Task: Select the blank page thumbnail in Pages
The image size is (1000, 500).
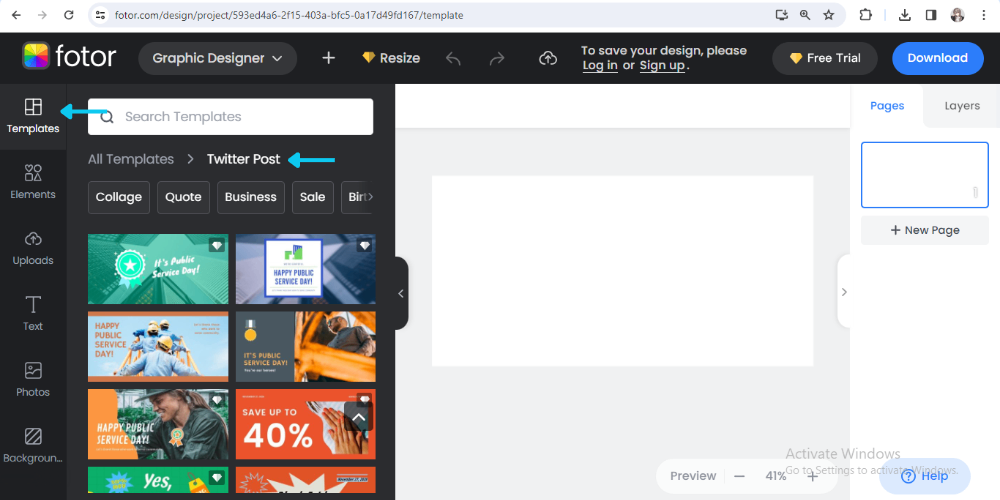Action: click(925, 175)
